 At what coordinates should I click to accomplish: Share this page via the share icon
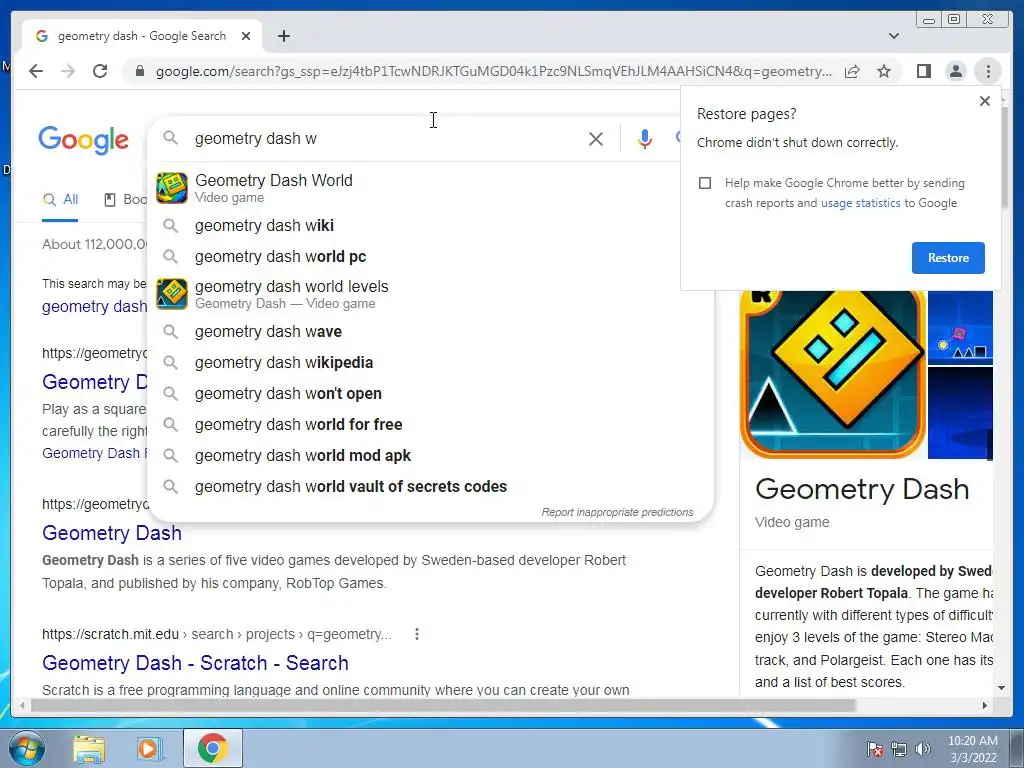tap(852, 71)
